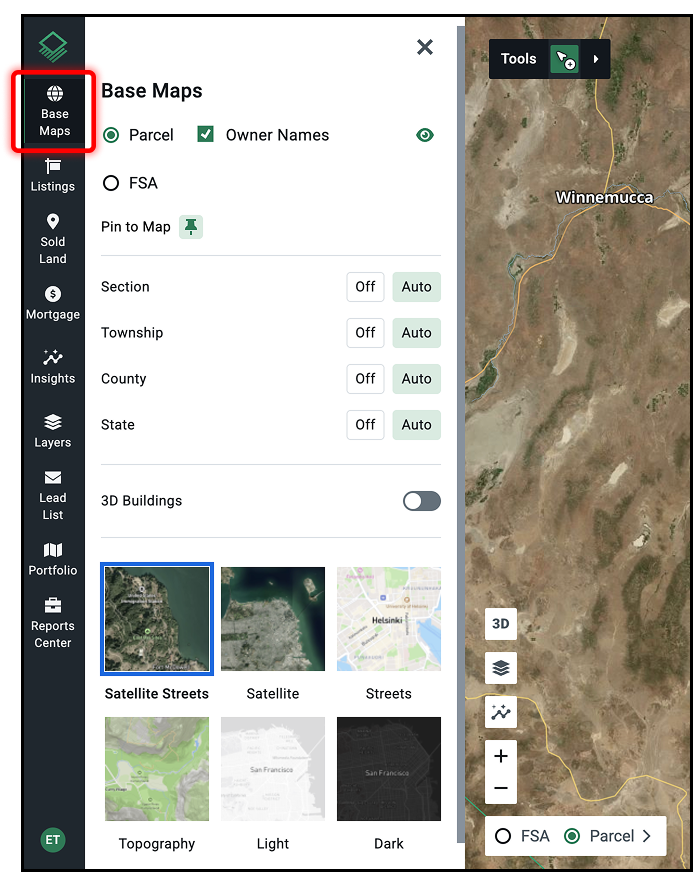Viewport: 699px width, 885px height.
Task: Click the map layers stack button
Action: tap(500, 668)
